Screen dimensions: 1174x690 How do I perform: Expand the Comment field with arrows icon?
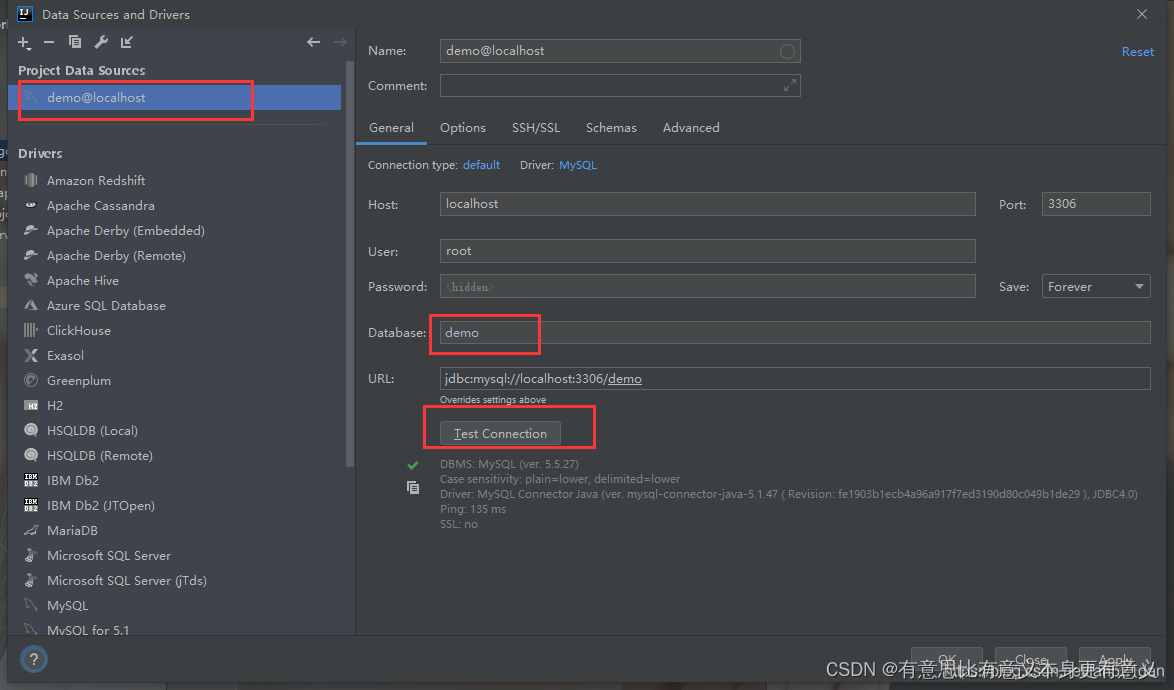[x=789, y=86]
